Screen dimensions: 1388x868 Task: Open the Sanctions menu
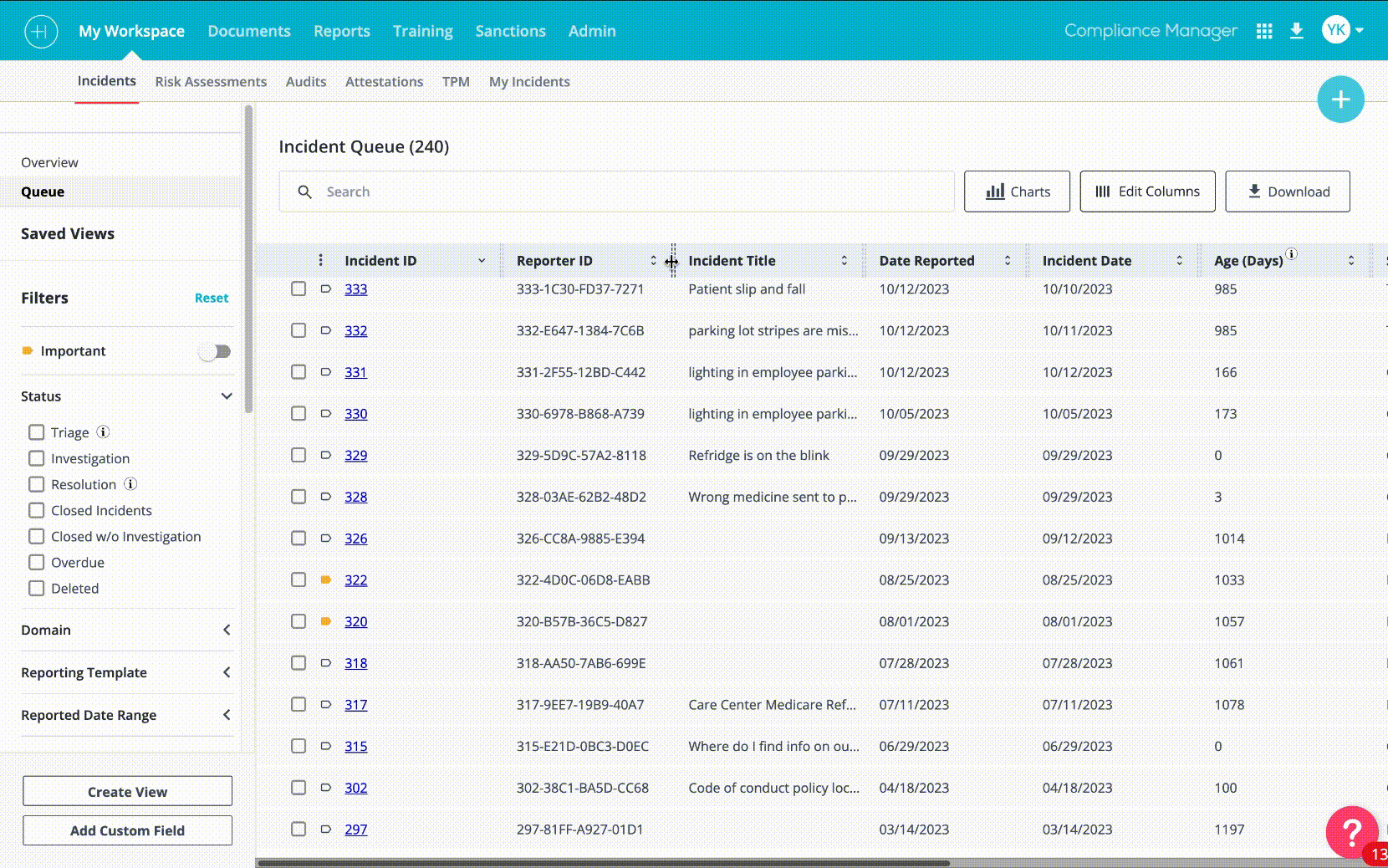click(511, 31)
